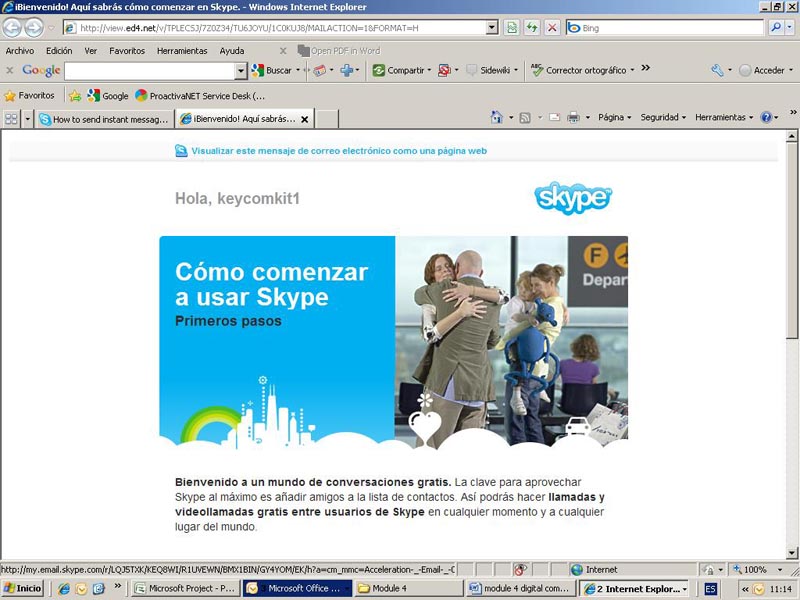Click the Internet security zone status indicator

point(594,569)
